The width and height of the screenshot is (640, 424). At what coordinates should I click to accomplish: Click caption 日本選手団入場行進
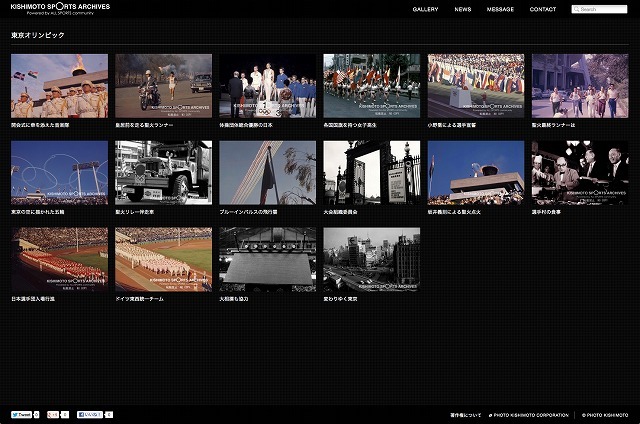point(33,299)
